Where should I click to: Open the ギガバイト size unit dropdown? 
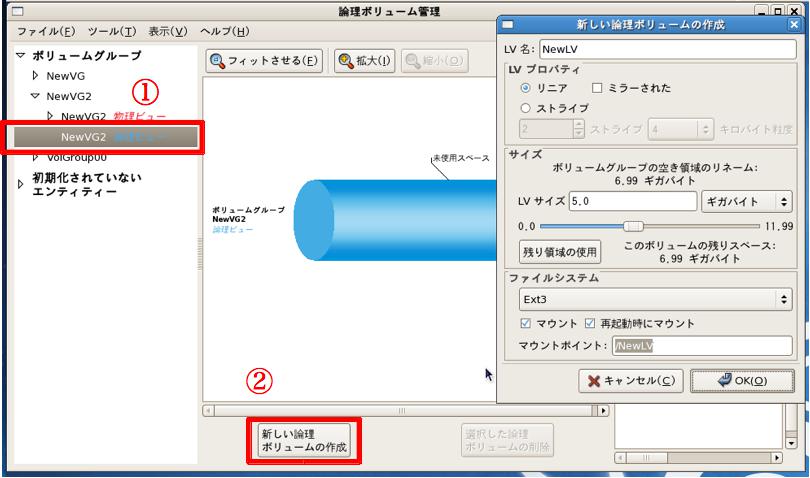click(747, 202)
